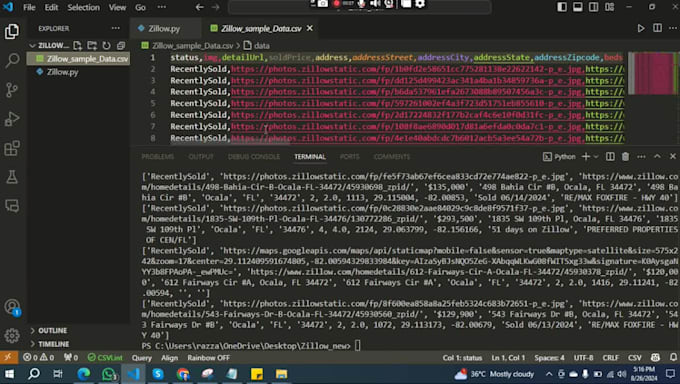Split the terminal panel
The image size is (680, 384).
tap(610, 157)
